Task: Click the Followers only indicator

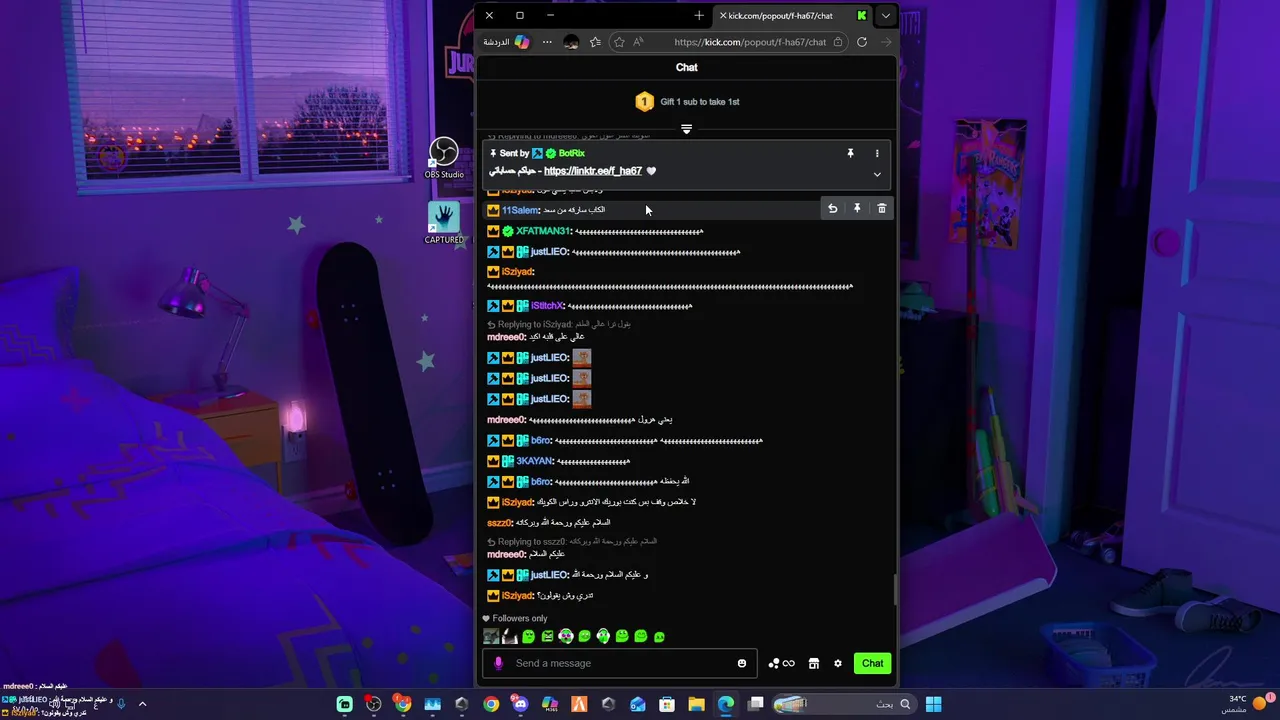Action: click(x=515, y=618)
